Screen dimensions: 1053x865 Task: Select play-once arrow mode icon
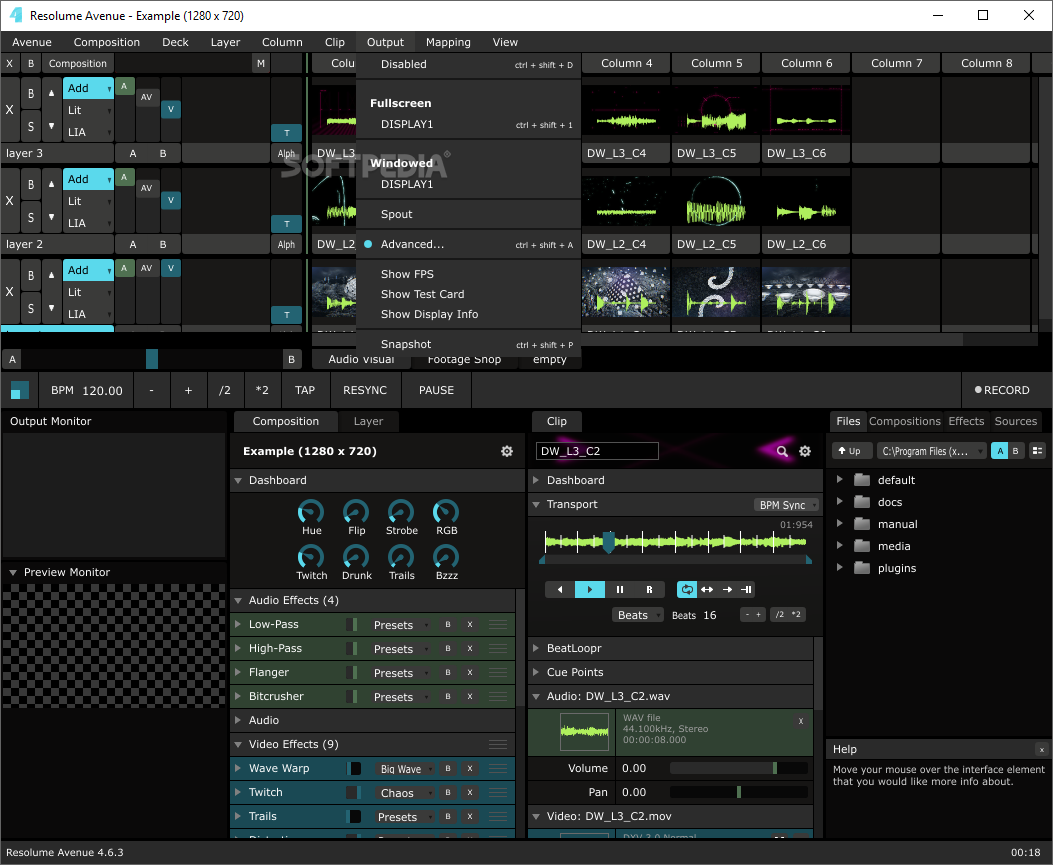tap(727, 590)
